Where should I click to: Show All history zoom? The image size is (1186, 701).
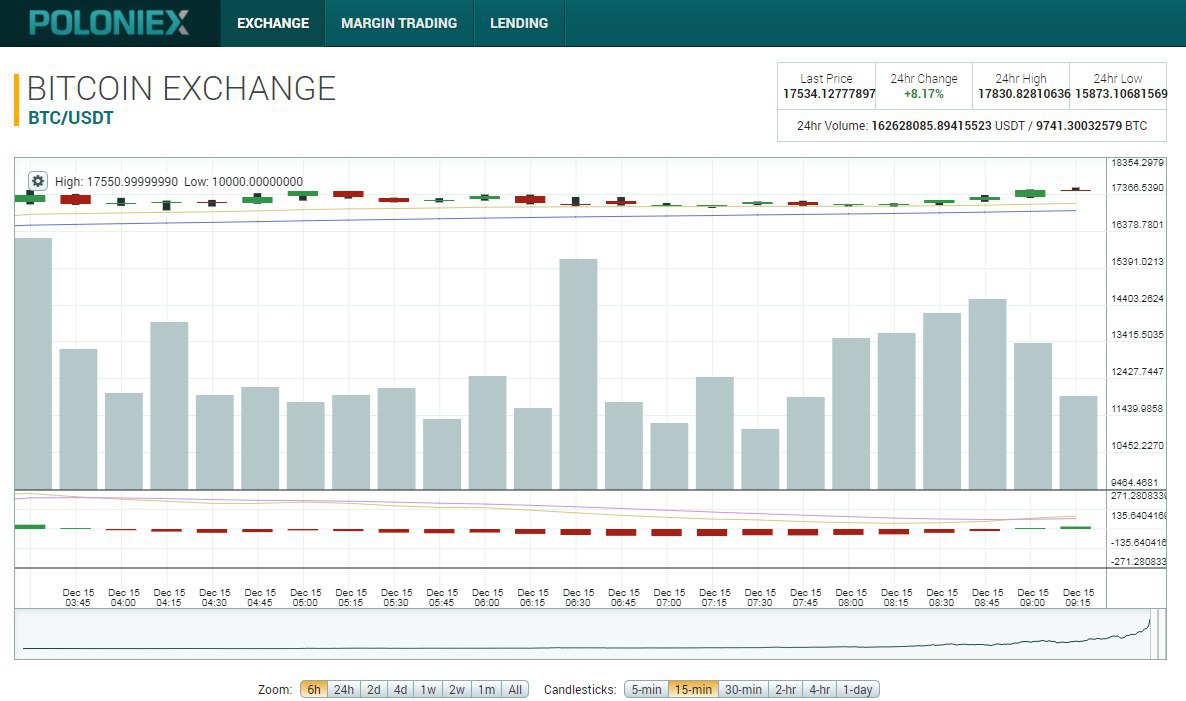(x=515, y=689)
